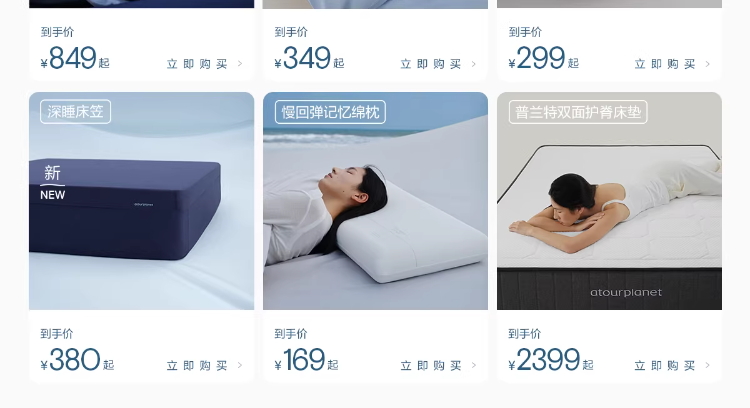Image resolution: width=750 pixels, height=408 pixels.
Task: Select the 深睡床笠 label tag
Action: point(76,111)
